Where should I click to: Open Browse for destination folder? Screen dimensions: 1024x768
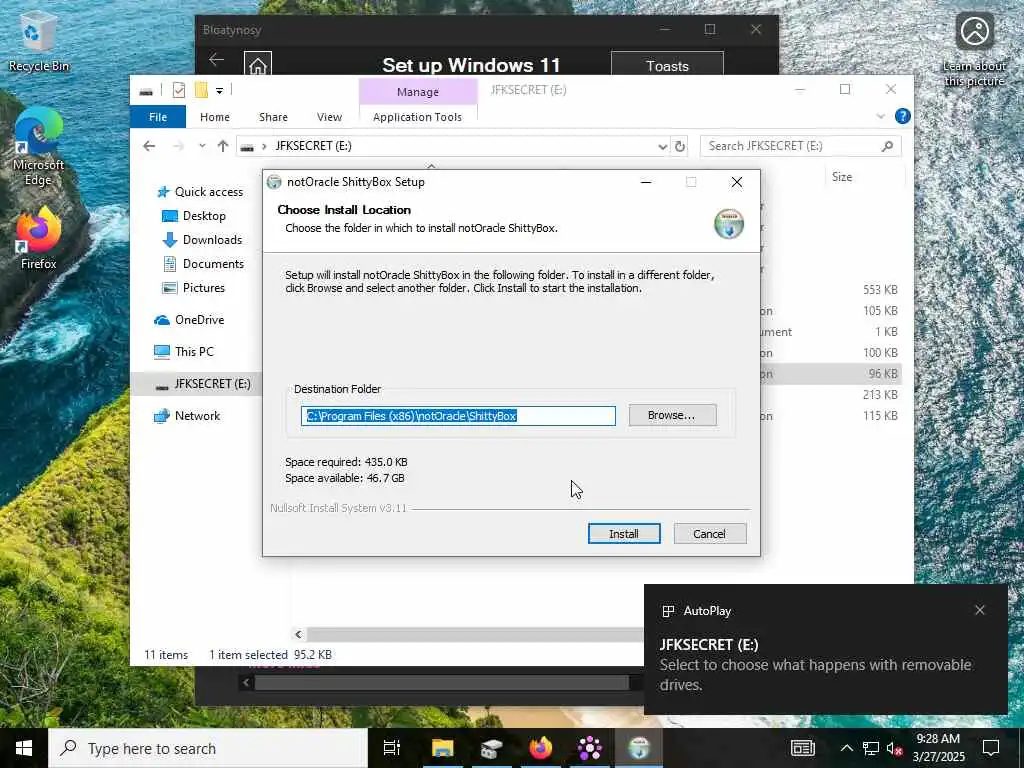pos(672,415)
